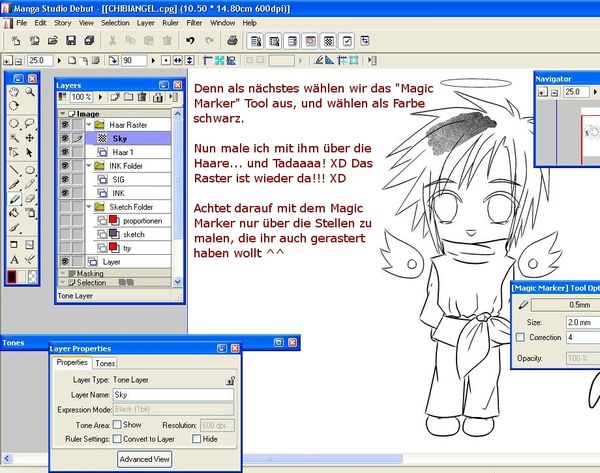
Task: Click the New Folder icon in Layers panel
Action: coord(128,97)
